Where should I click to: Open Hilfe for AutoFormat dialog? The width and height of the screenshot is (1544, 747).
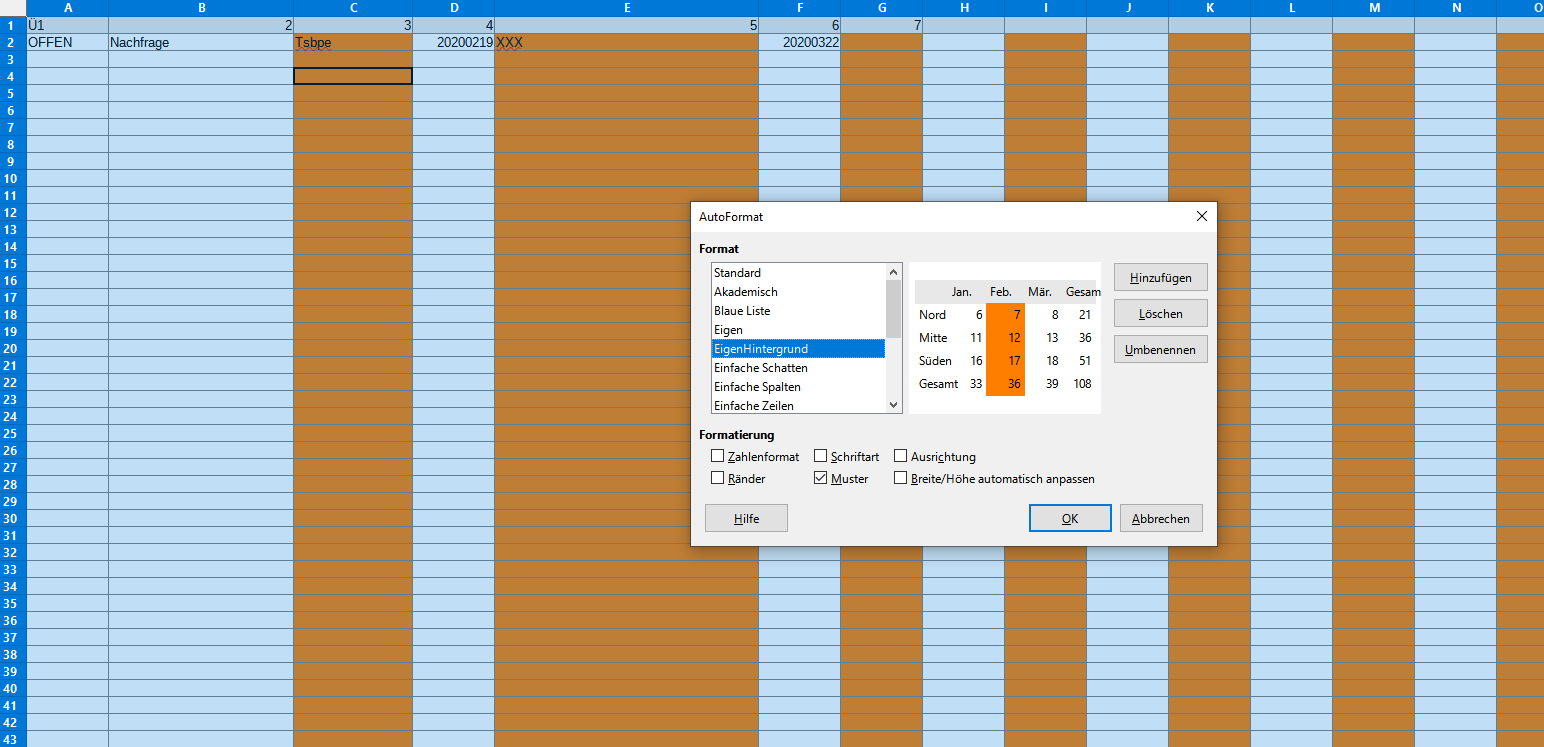pos(746,518)
